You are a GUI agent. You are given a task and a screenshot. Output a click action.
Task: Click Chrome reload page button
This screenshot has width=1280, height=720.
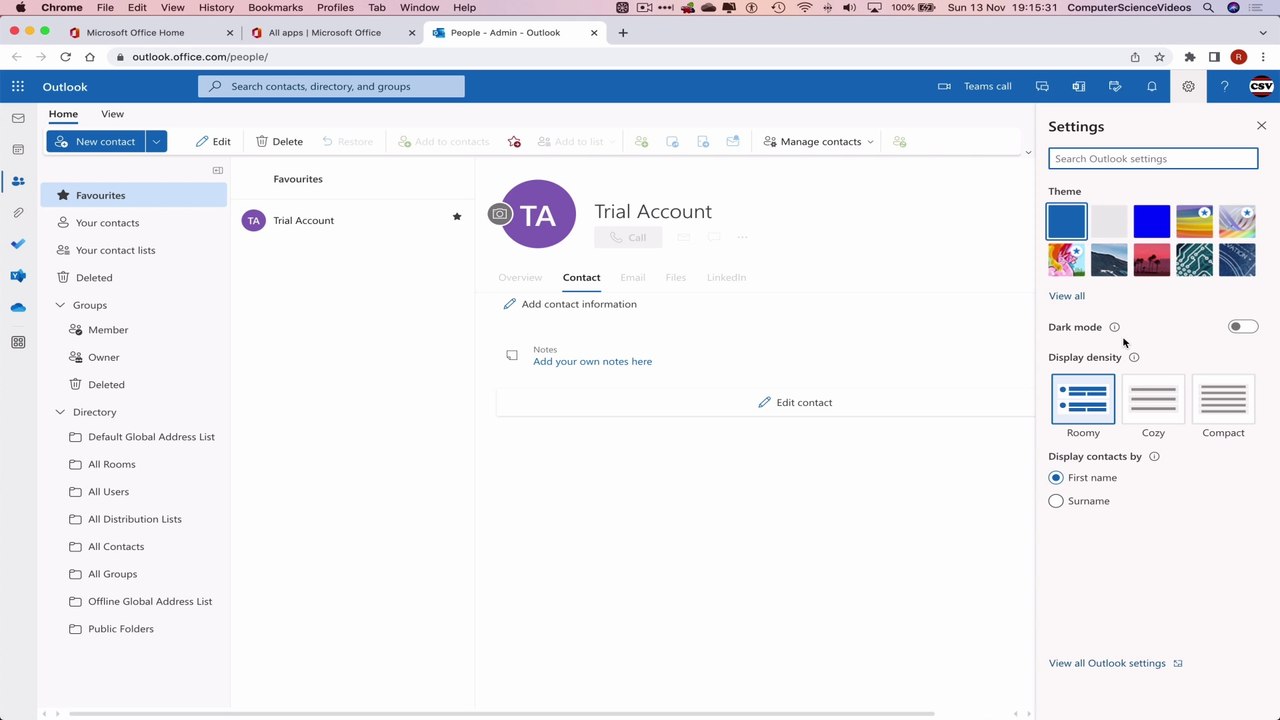pyautogui.click(x=66, y=57)
